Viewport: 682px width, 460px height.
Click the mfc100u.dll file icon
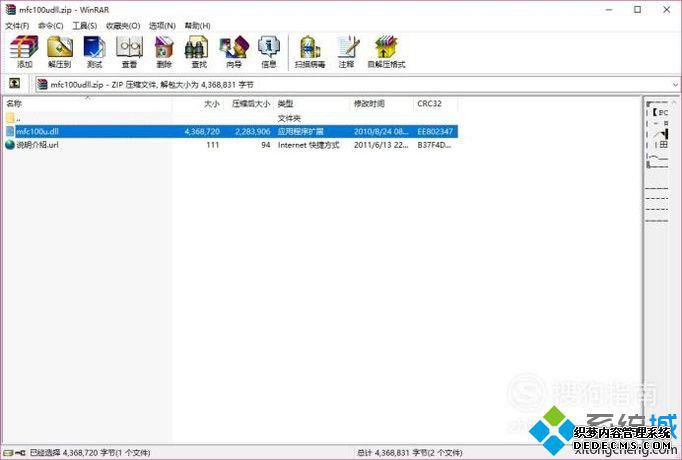pyautogui.click(x=10, y=131)
